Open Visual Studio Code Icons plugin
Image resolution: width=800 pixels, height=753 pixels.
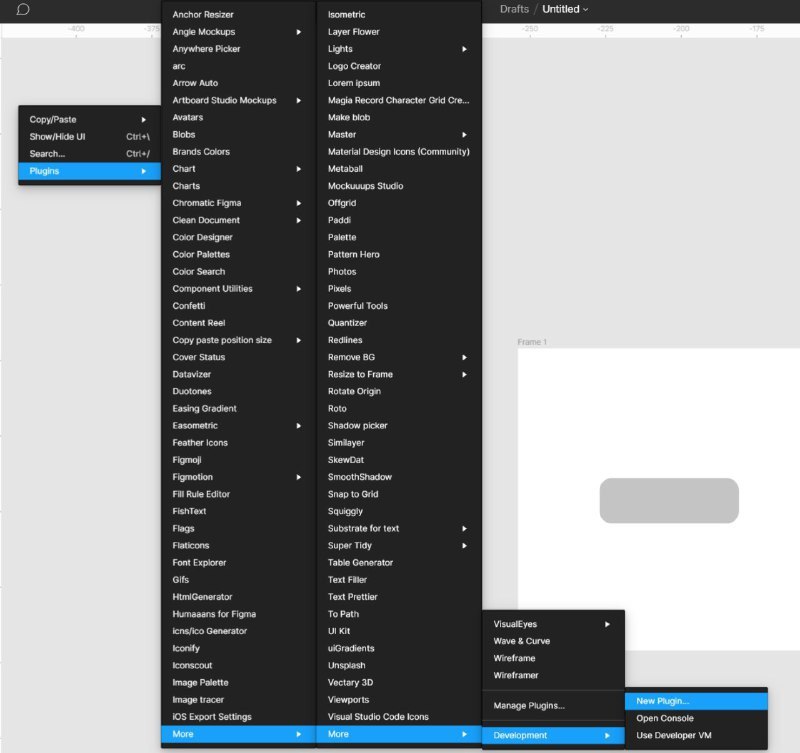(x=399, y=717)
